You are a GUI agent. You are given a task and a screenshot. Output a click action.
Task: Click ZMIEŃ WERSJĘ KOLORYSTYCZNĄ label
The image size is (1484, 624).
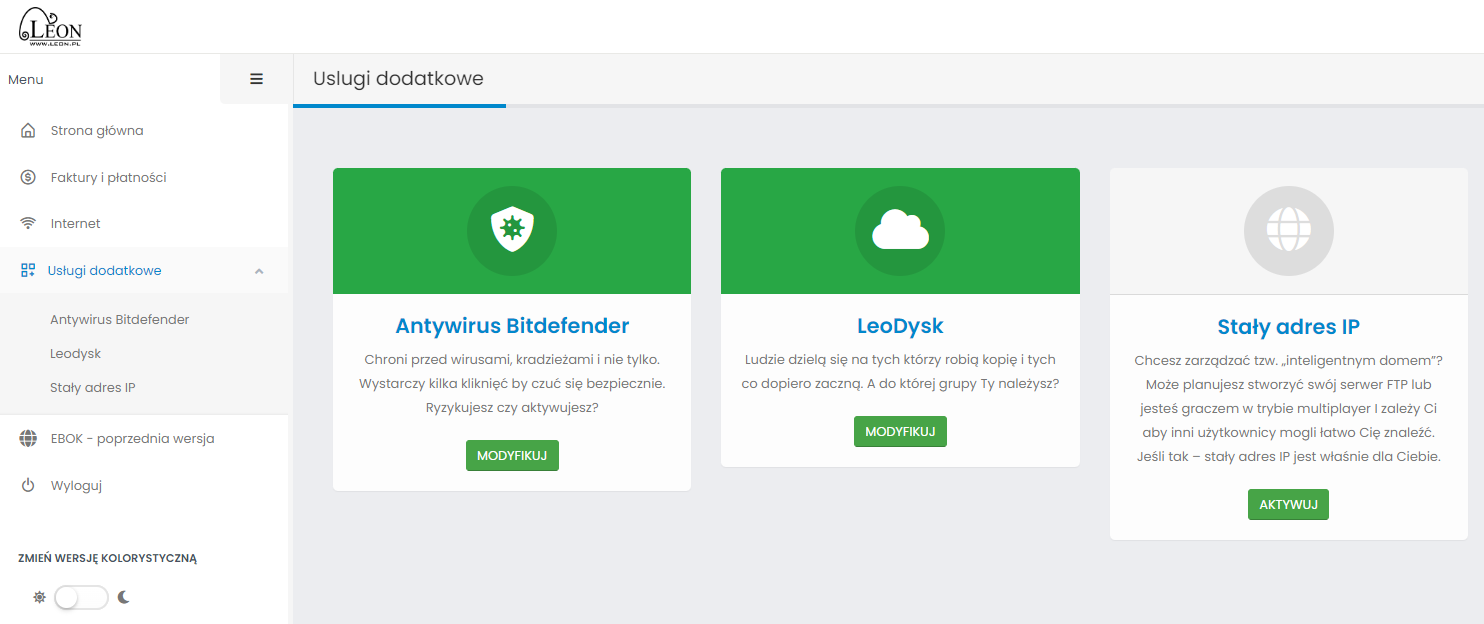click(108, 559)
